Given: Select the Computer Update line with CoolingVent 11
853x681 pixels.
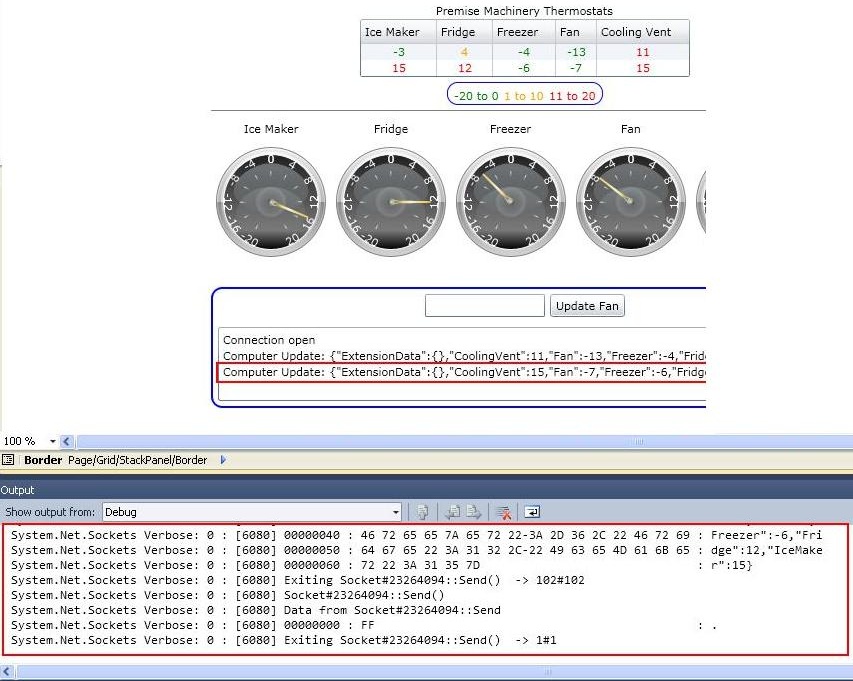Looking at the screenshot, I should click(x=464, y=356).
